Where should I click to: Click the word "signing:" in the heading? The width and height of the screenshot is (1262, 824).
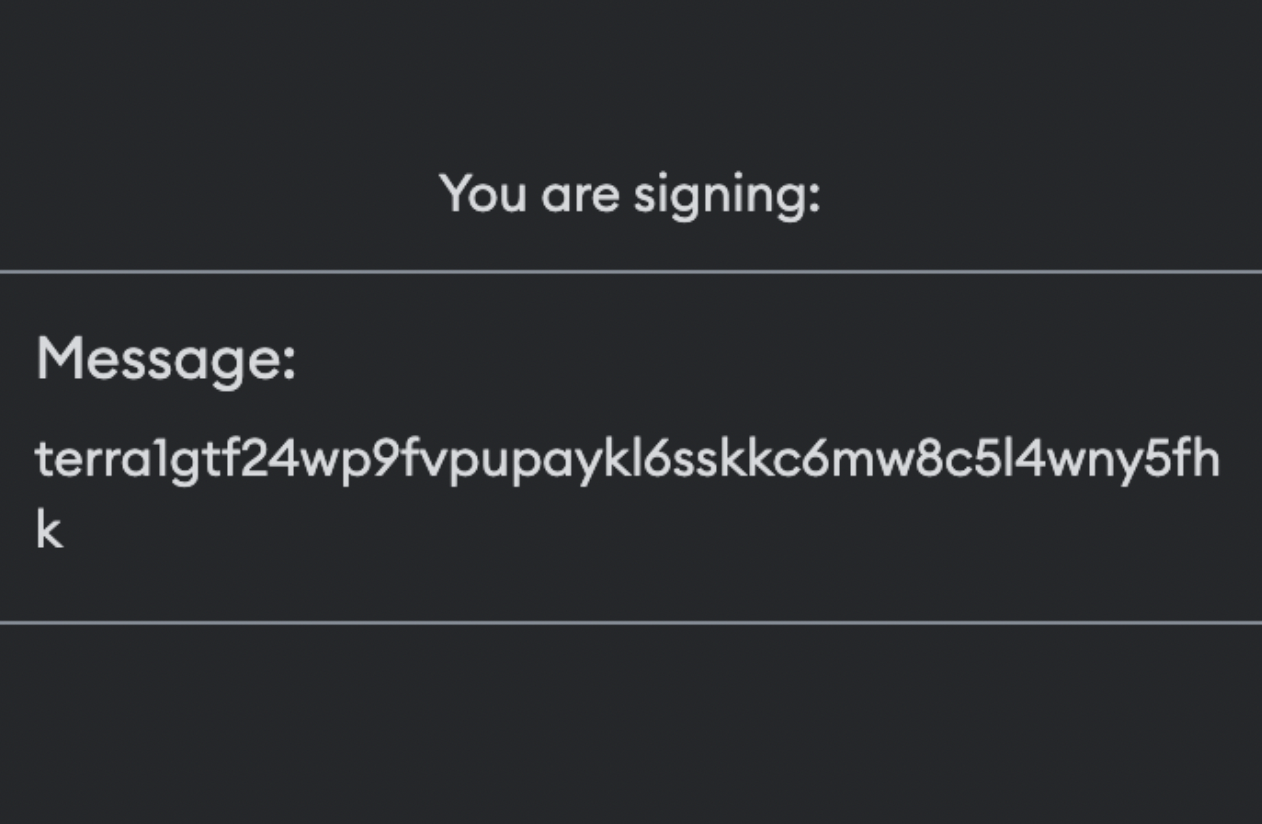coord(727,196)
